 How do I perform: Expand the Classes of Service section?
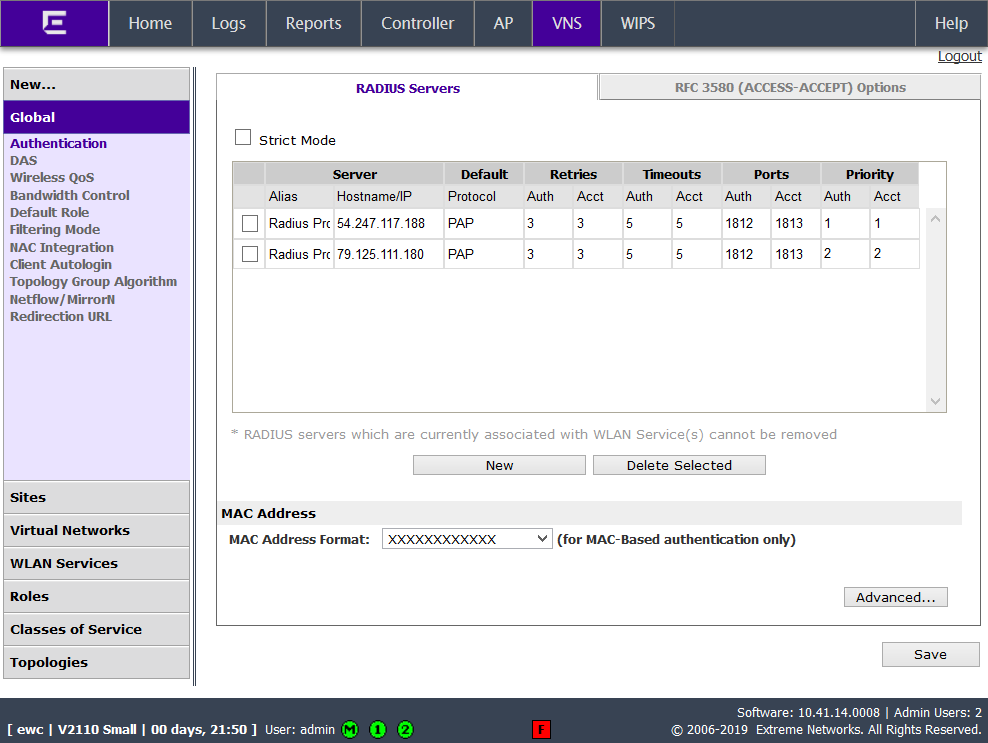[96, 630]
